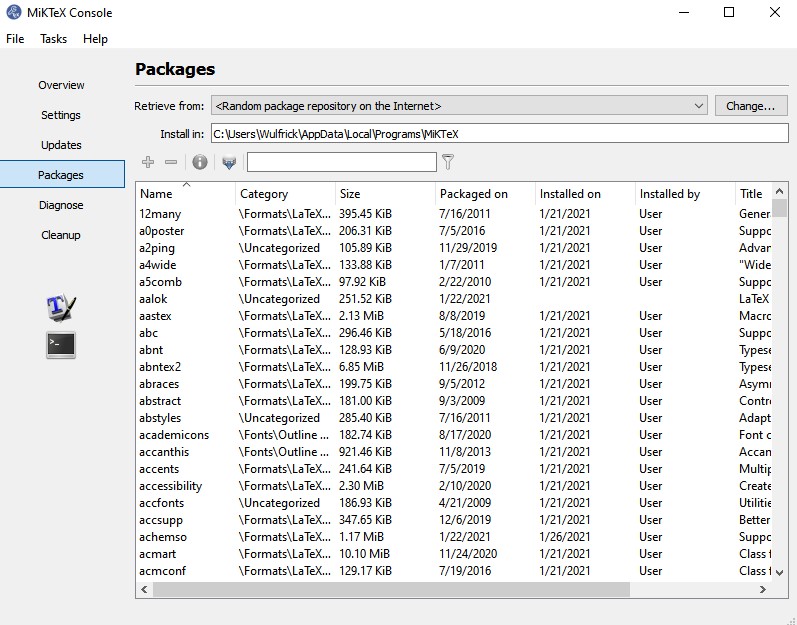Select the accfonts package row
This screenshot has width=797, height=625.
pos(453,503)
